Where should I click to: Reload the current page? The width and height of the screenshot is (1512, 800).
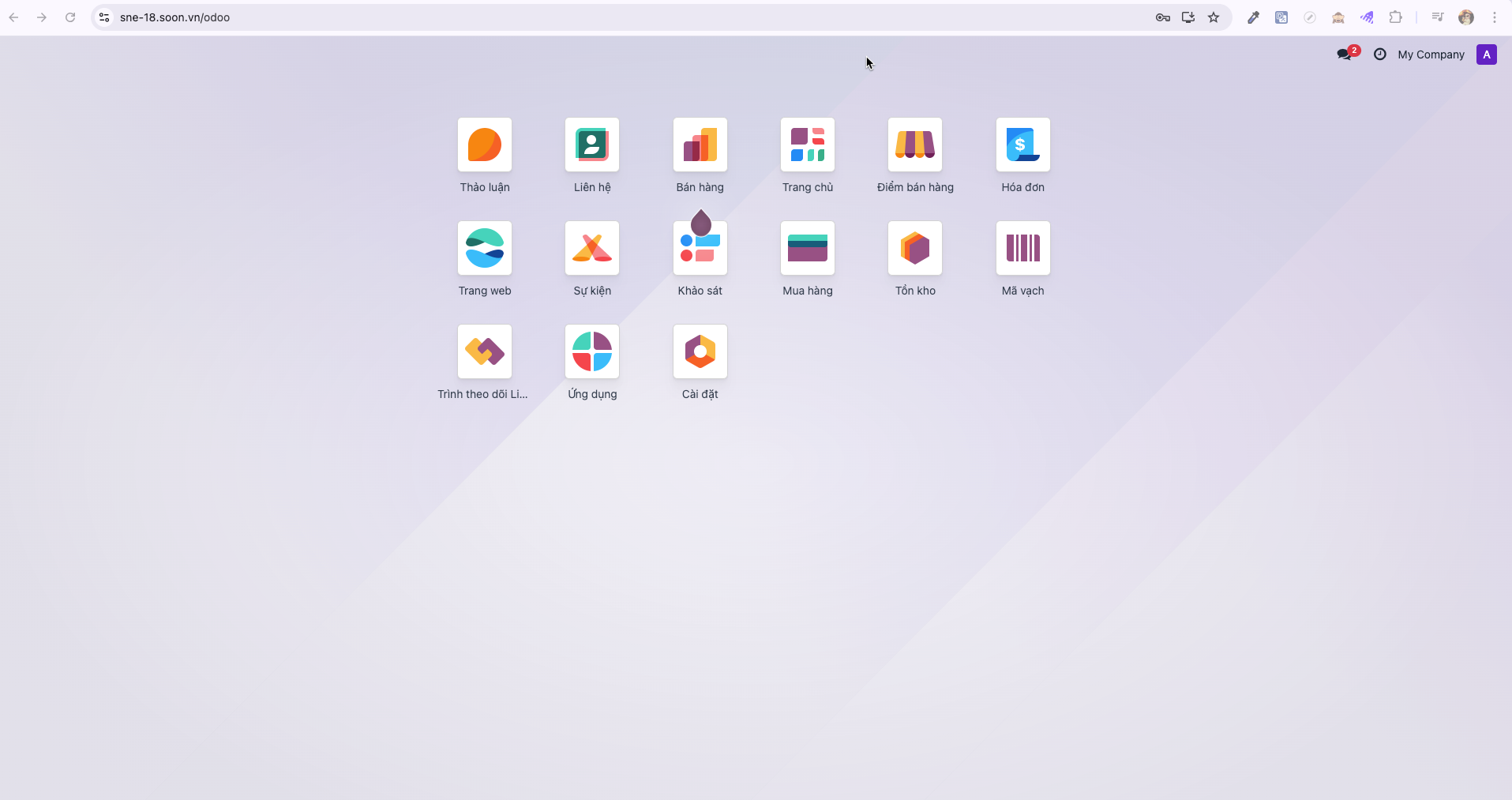(x=70, y=17)
